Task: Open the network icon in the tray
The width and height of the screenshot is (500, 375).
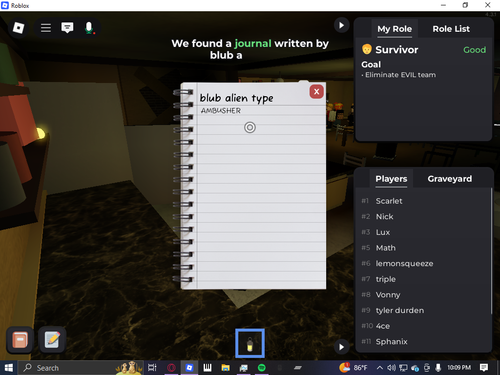Action: click(403, 368)
